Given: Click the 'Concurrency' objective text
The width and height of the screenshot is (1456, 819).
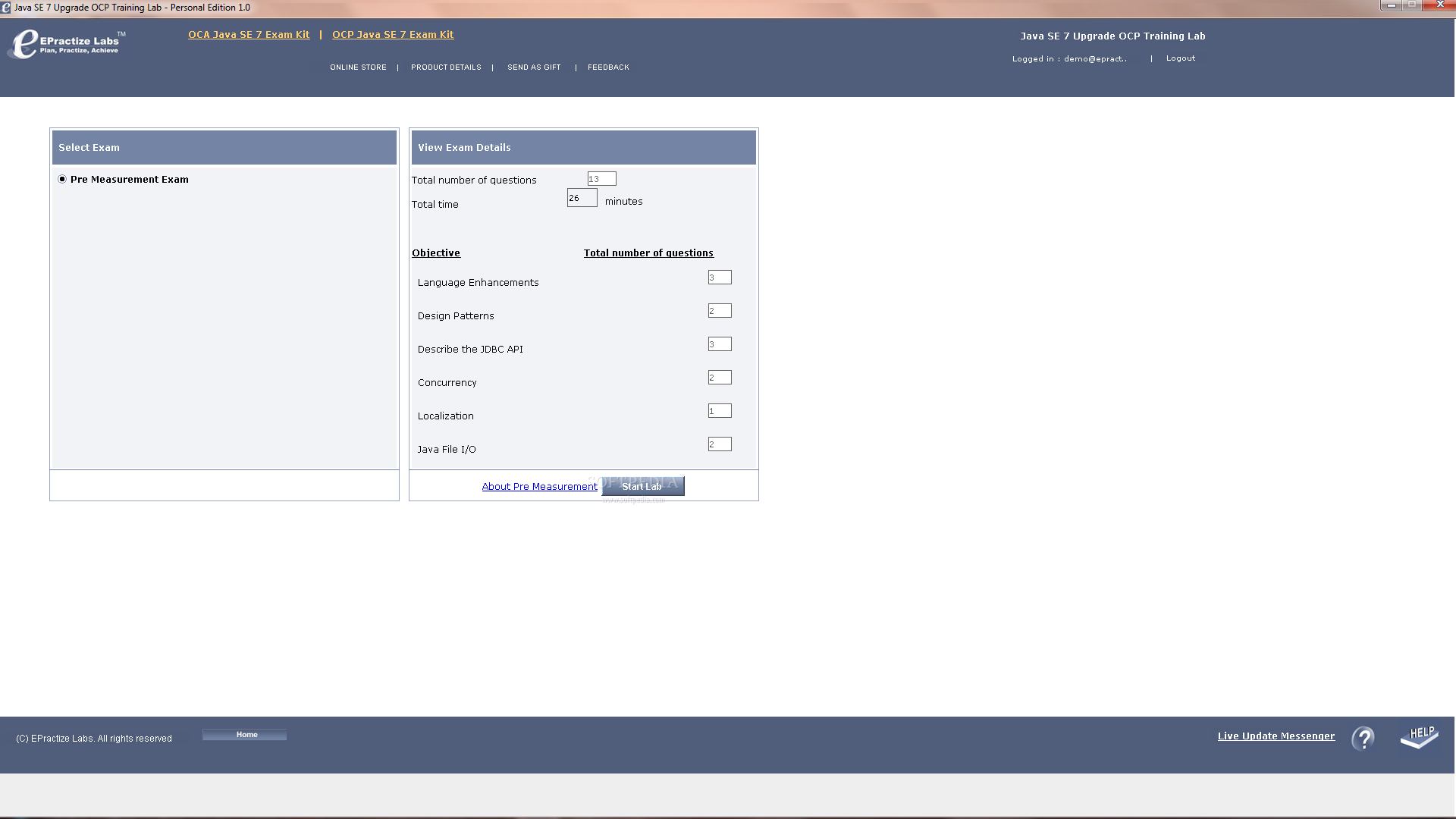Looking at the screenshot, I should (447, 383).
